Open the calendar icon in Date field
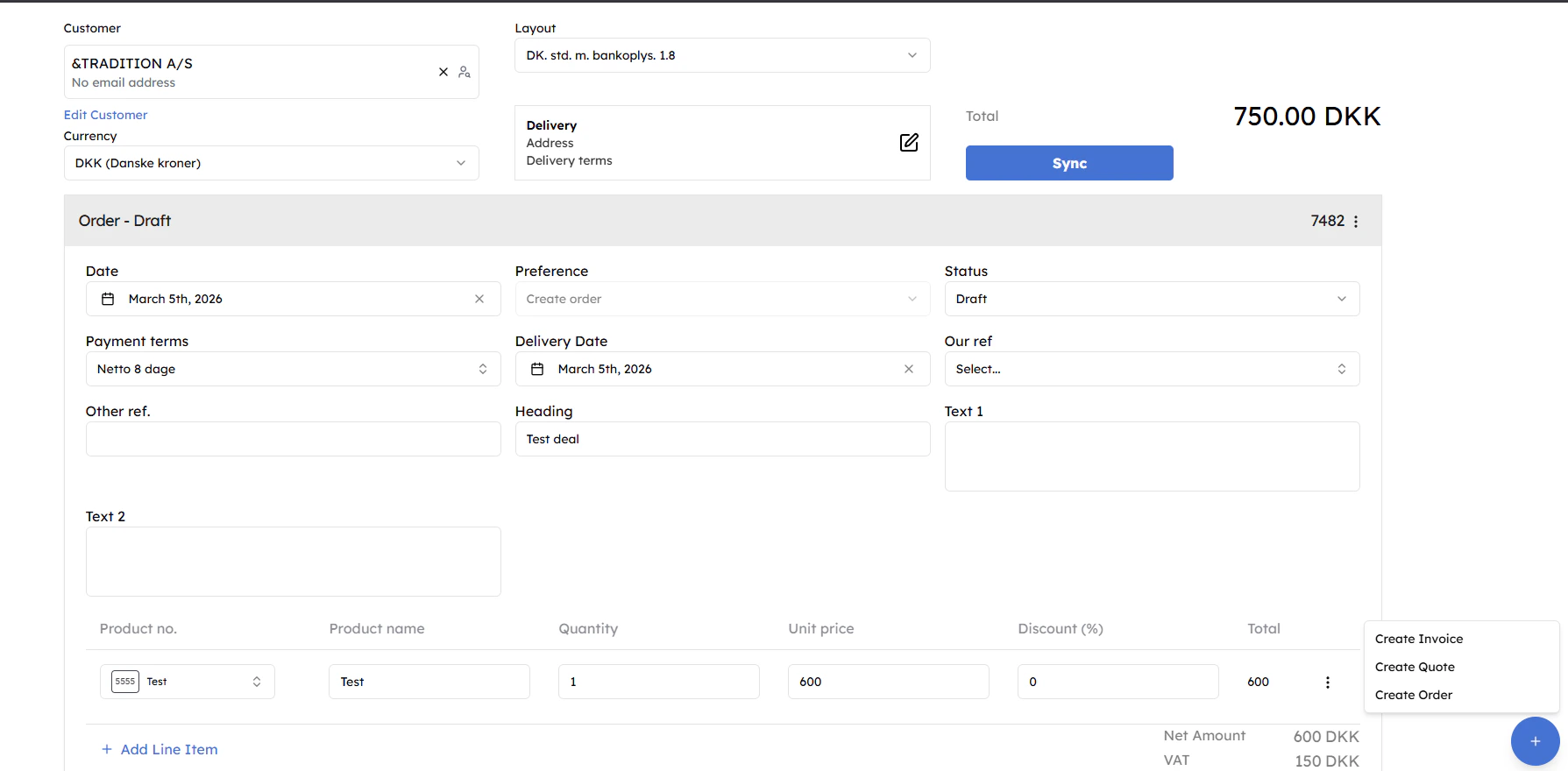This screenshot has height=771, width=1568. pos(108,299)
